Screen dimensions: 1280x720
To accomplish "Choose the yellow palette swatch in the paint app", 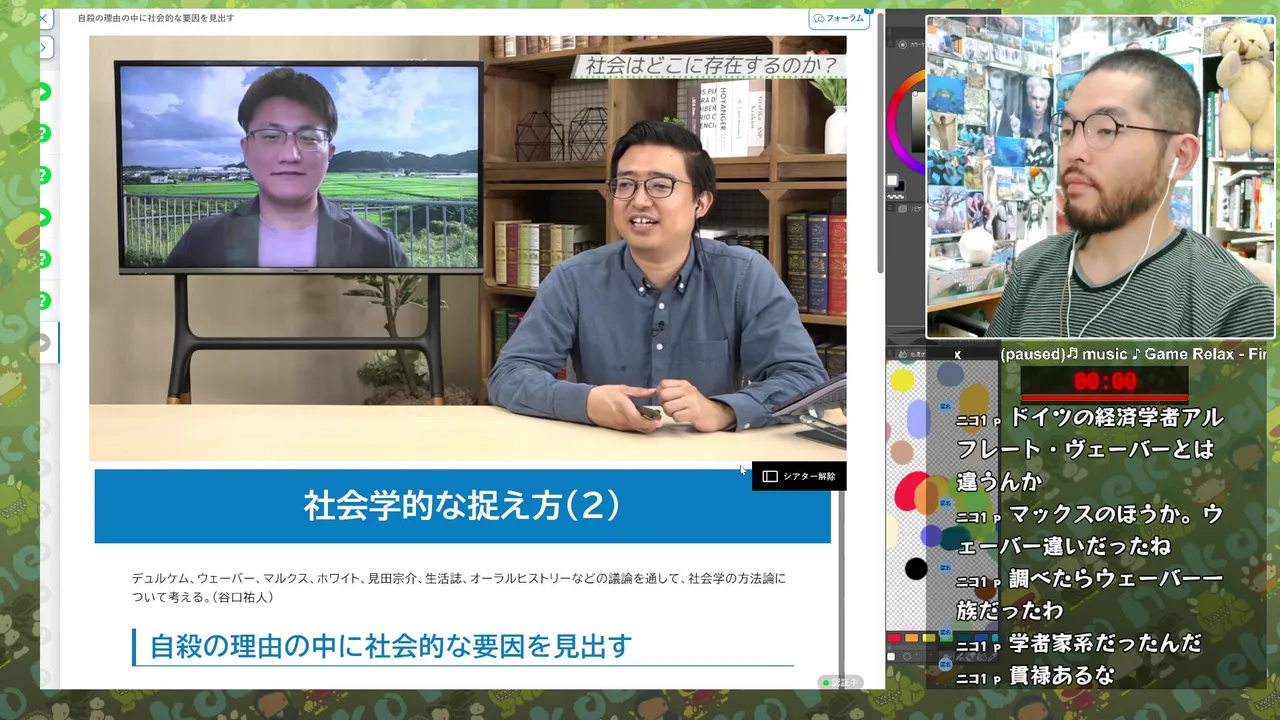I will click(x=928, y=638).
